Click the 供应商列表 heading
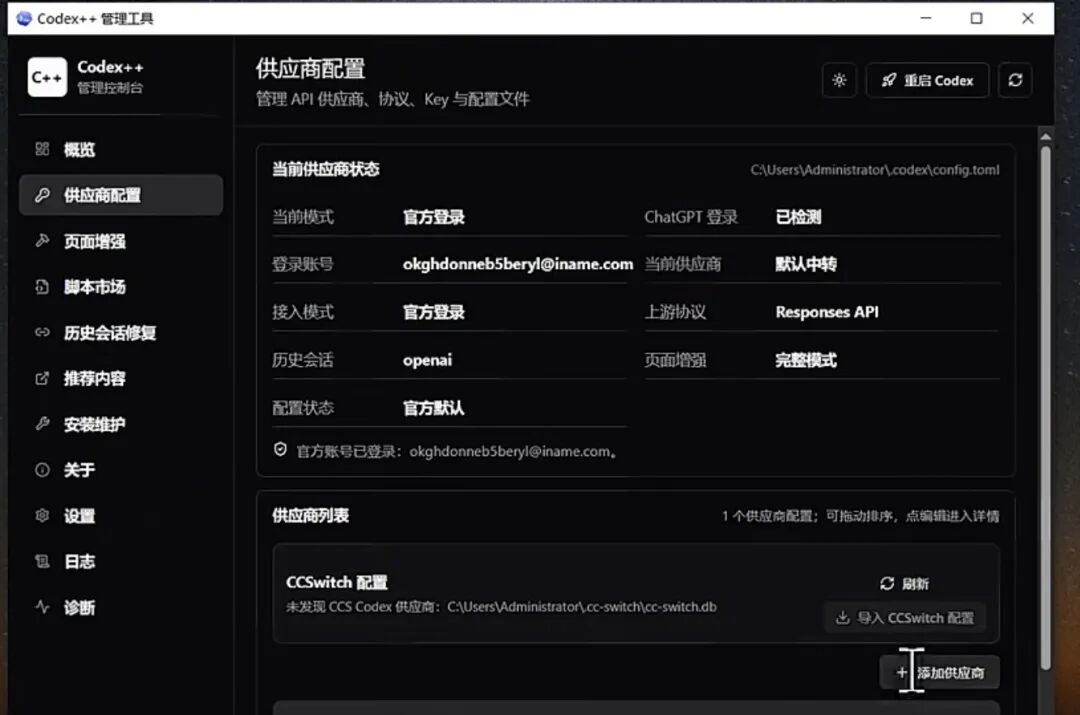 [x=310, y=515]
